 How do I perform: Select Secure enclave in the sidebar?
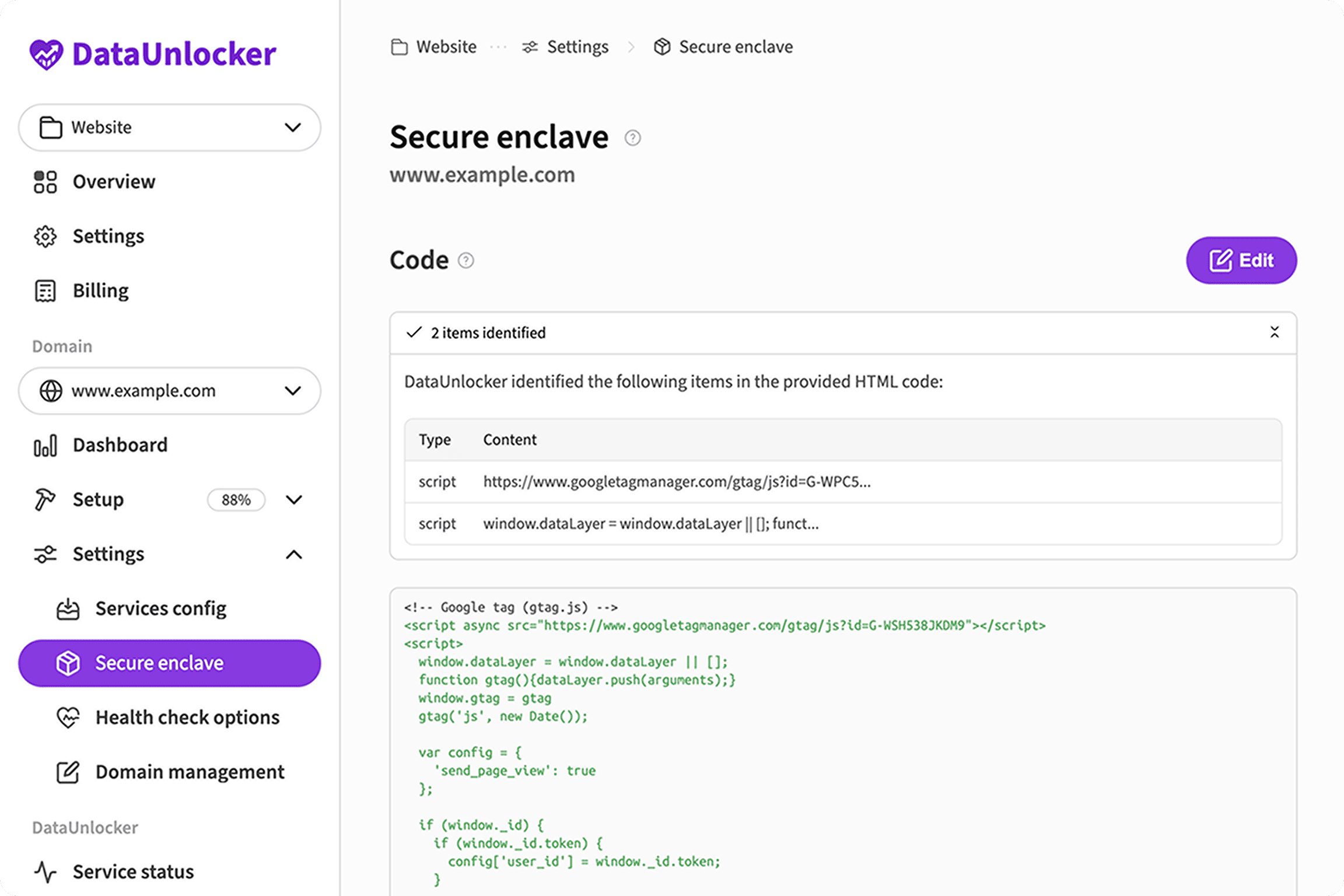(159, 663)
